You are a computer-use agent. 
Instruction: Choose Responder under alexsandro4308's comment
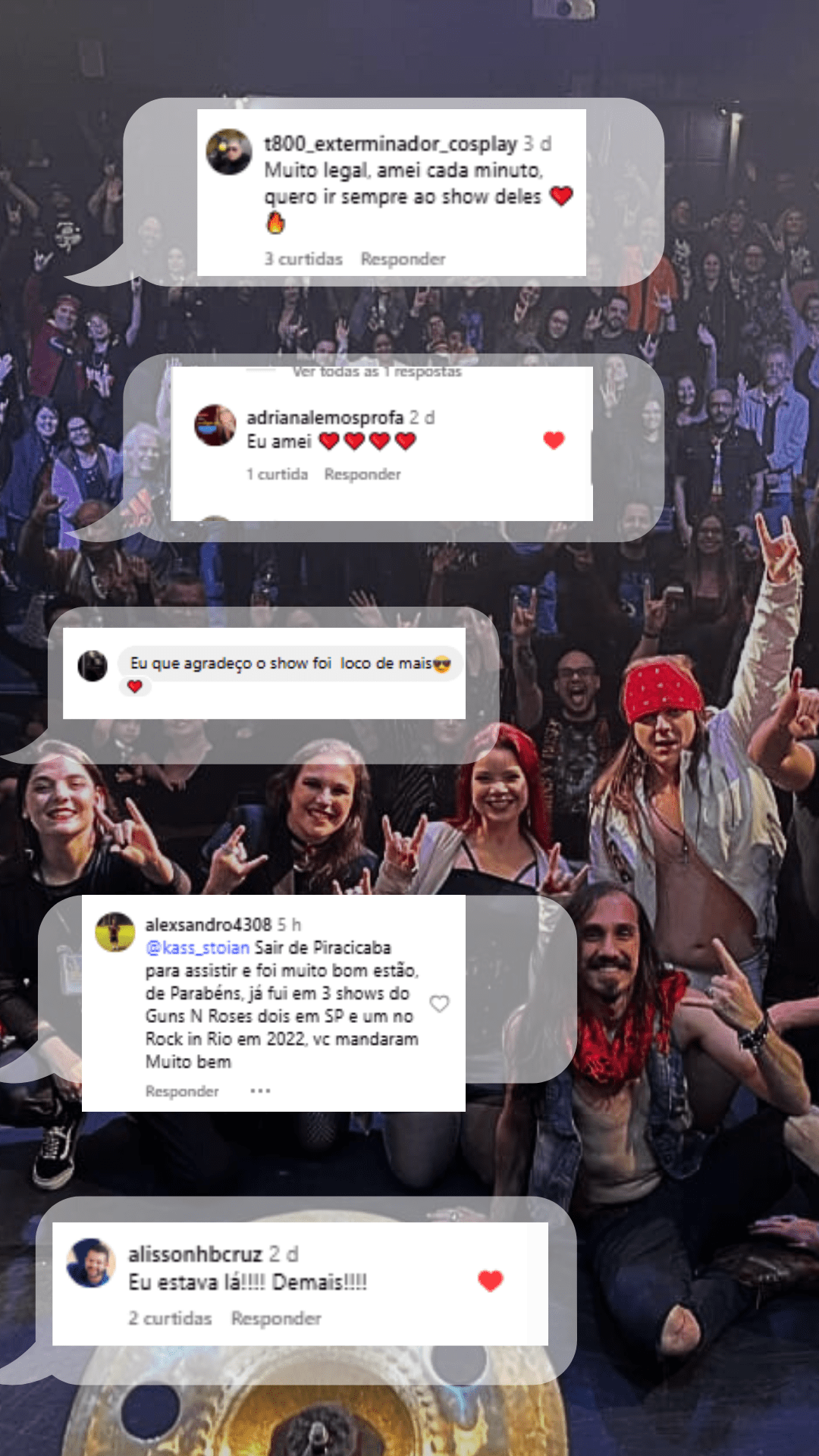(182, 1091)
